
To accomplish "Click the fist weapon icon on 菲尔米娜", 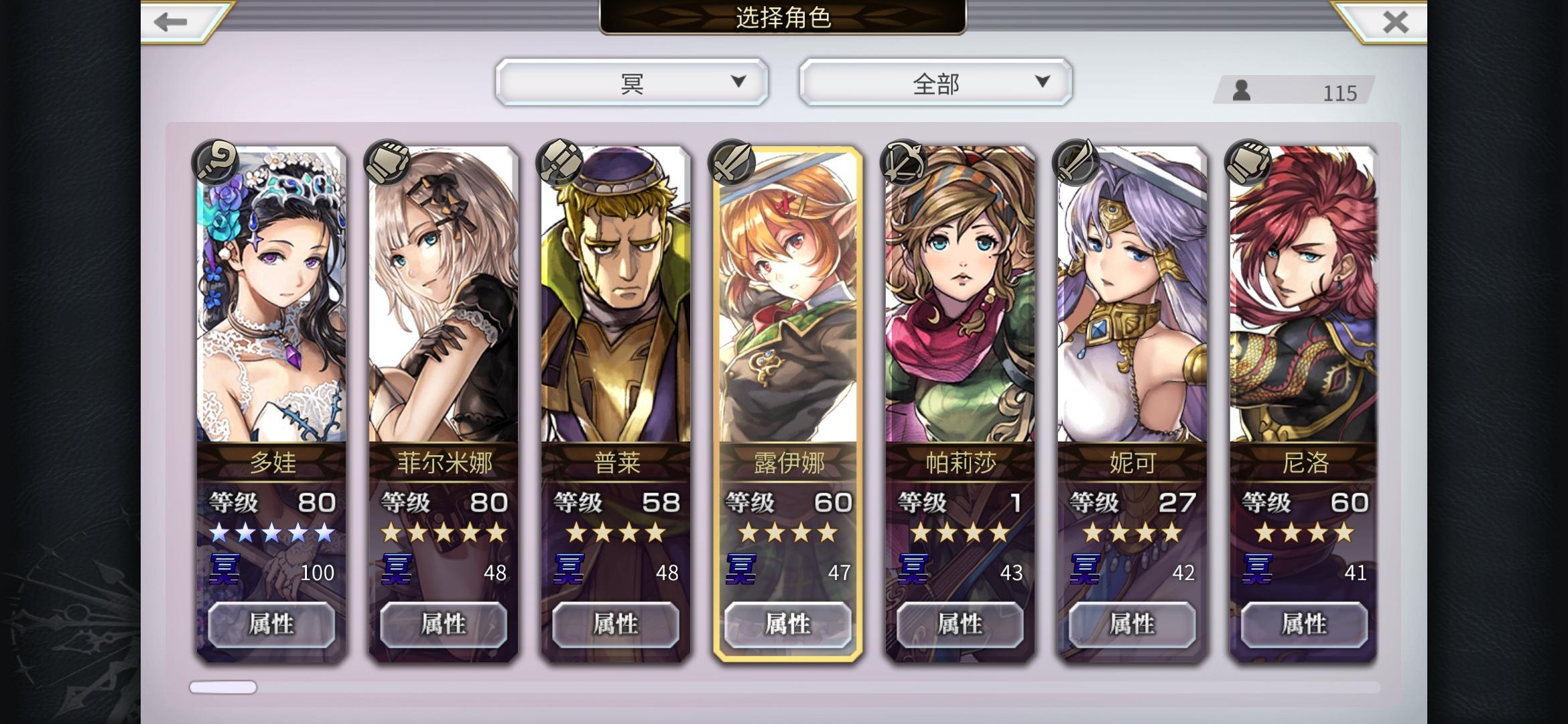I will [x=387, y=162].
